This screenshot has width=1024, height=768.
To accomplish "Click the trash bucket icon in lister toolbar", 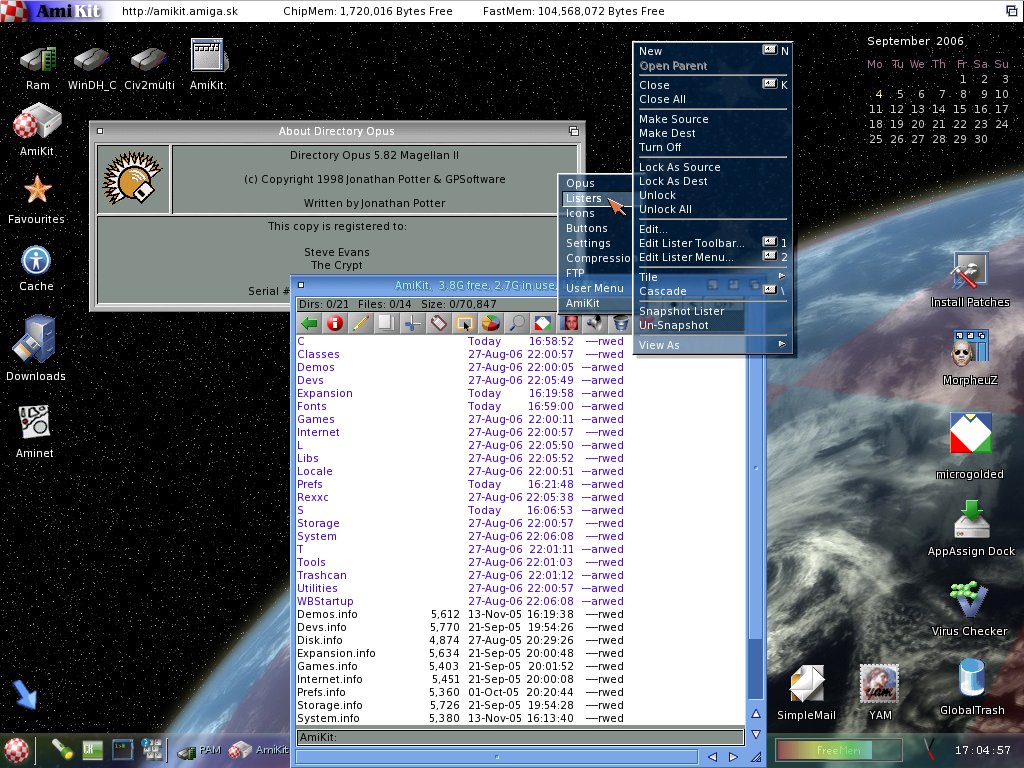I will pos(620,323).
